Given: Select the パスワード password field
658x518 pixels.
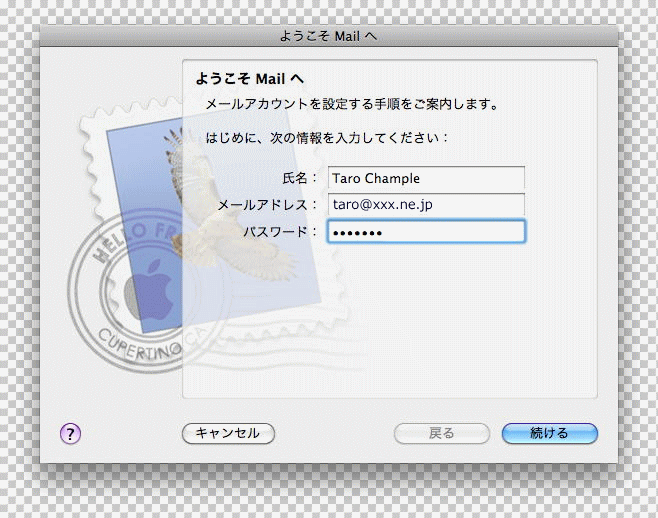Looking at the screenshot, I should (x=426, y=231).
